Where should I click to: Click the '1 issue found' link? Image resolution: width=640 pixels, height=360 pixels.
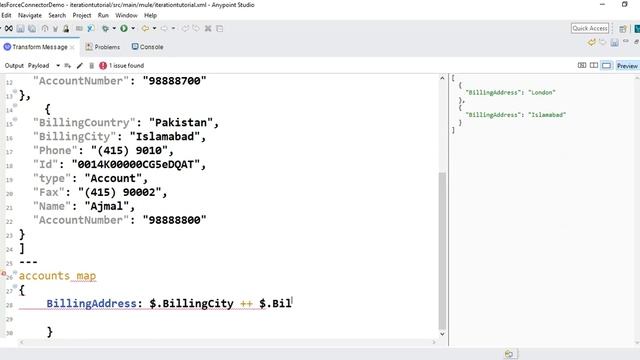tap(127, 66)
